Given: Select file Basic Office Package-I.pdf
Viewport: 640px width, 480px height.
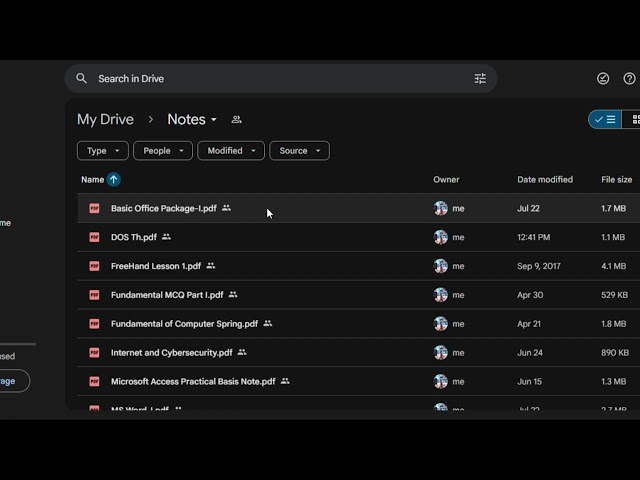Looking at the screenshot, I should point(163,209).
